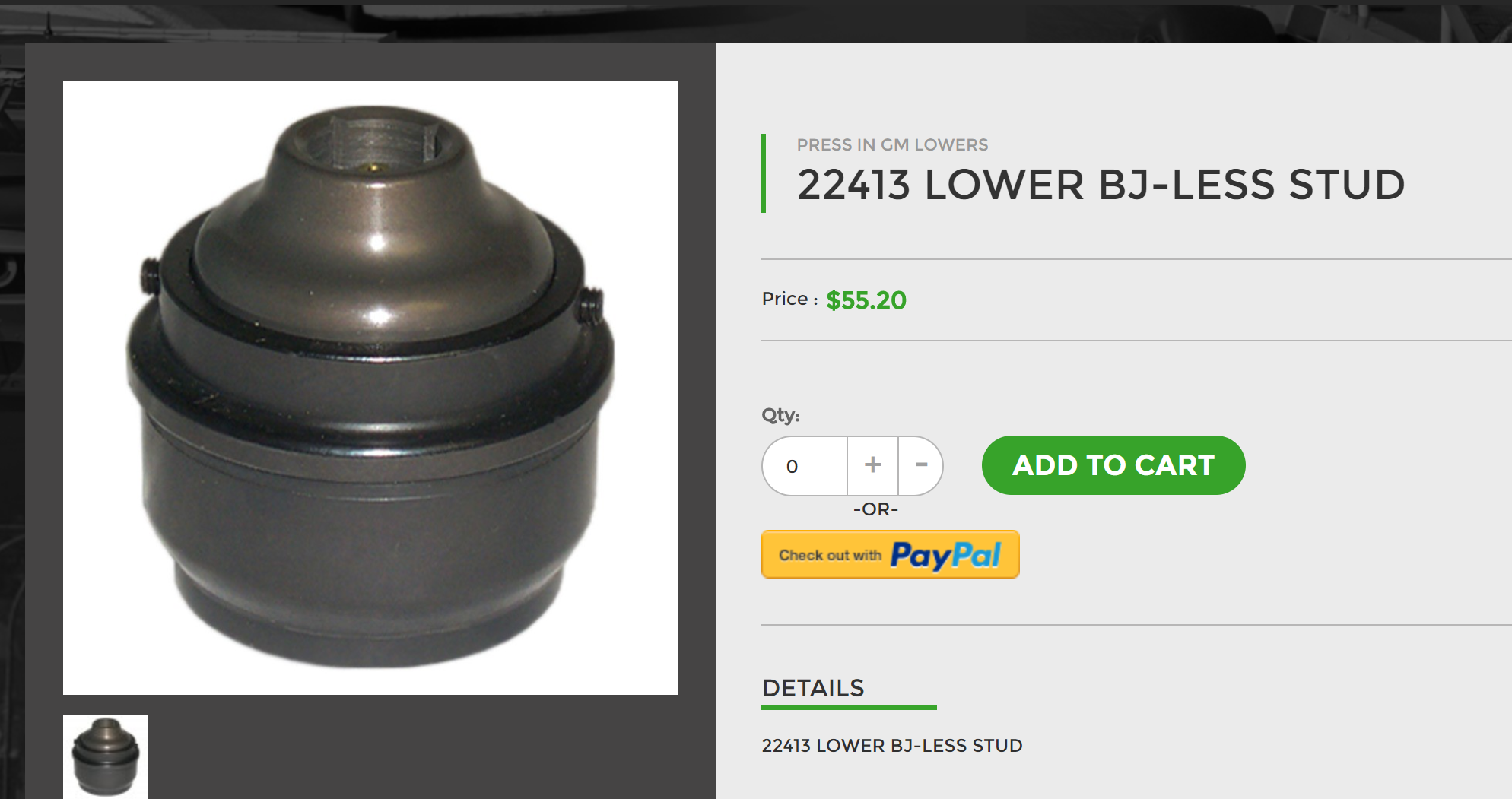Open the DETAILS tab
The width and height of the screenshot is (1512, 799).
coord(813,688)
